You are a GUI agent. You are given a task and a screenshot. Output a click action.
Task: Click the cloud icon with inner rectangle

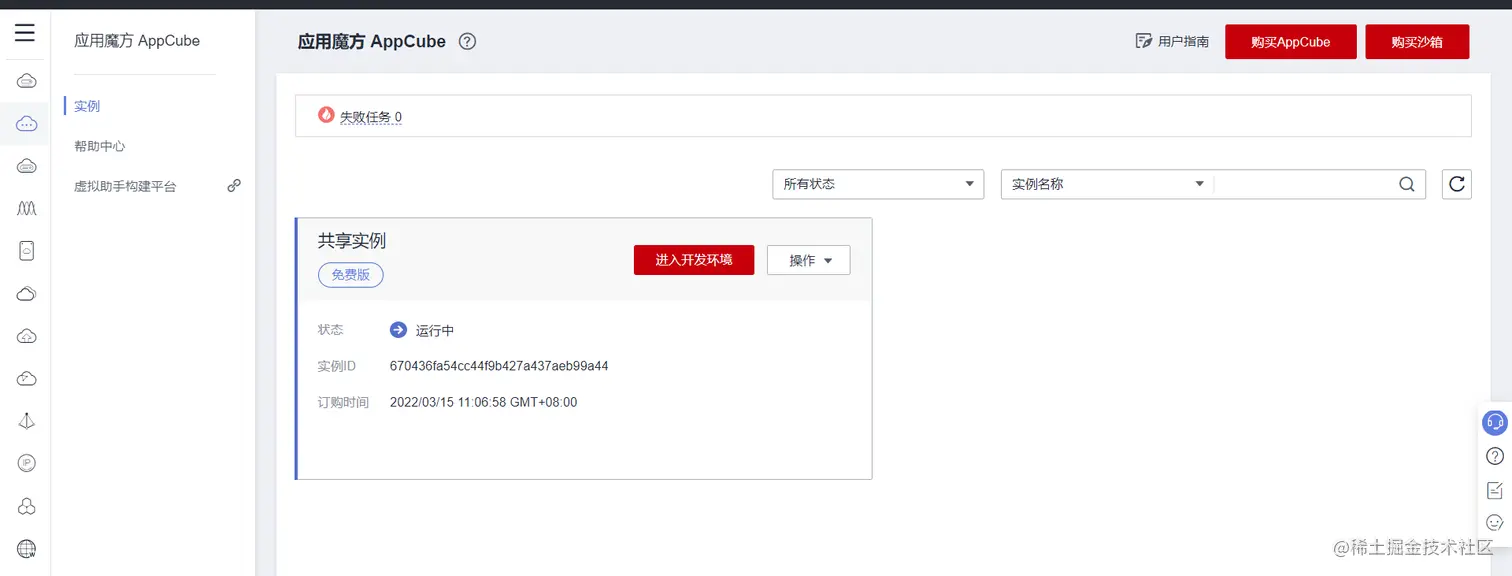pyautogui.click(x=27, y=166)
